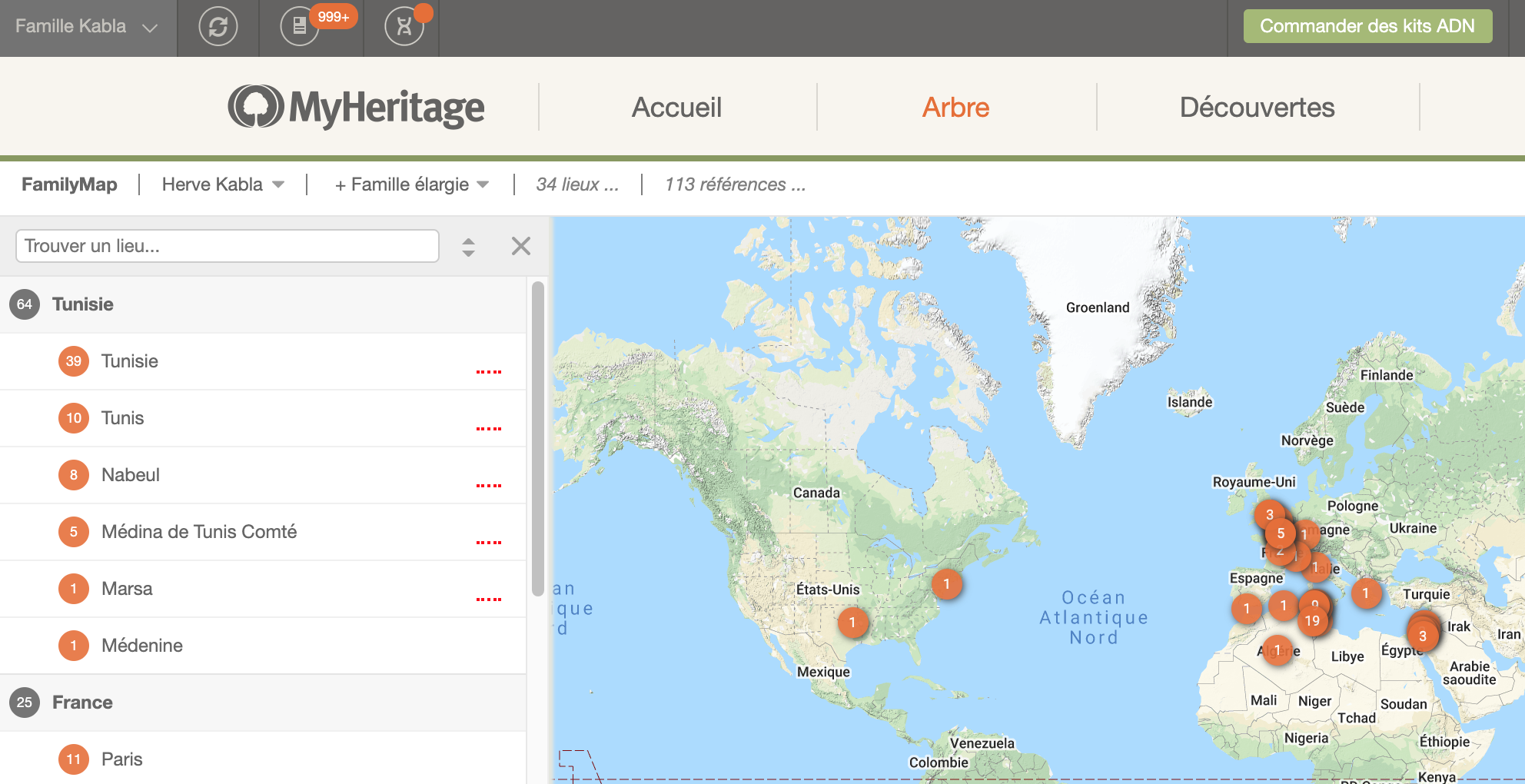Screen dimensions: 1525x784
Task: Click the FamilyMap label
Action: (69, 184)
